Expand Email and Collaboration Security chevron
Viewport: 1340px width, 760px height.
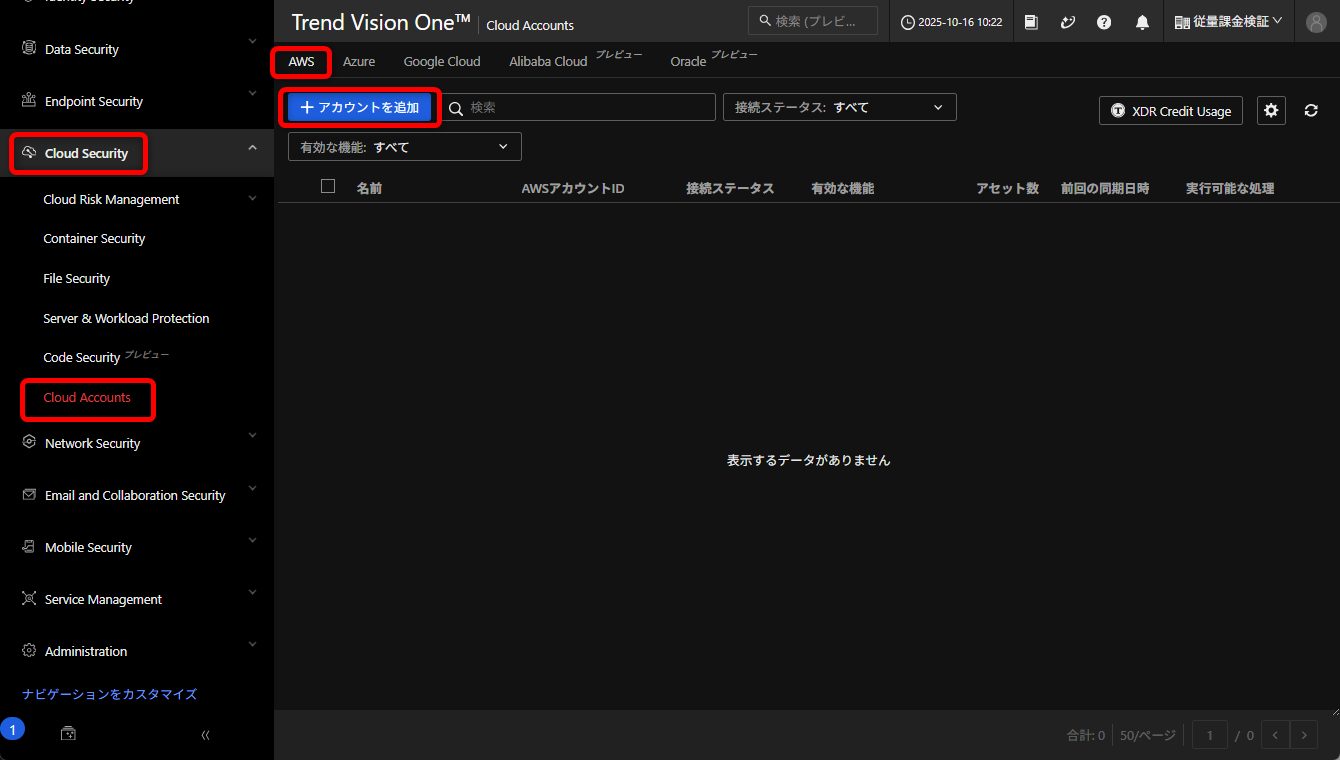click(x=252, y=487)
